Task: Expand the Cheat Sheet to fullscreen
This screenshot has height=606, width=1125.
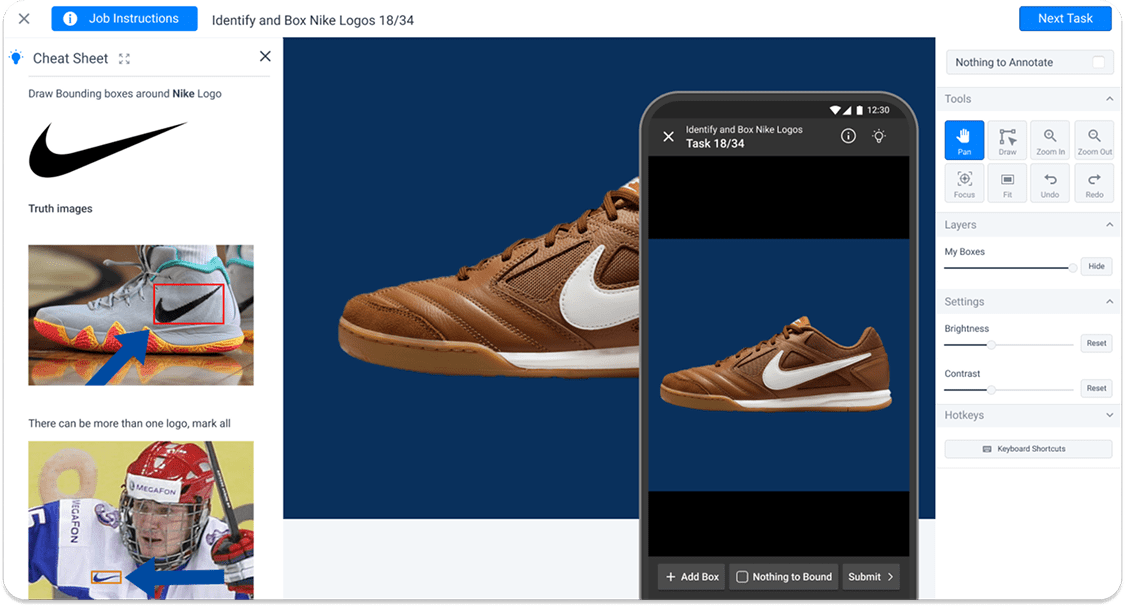Action: 122,58
